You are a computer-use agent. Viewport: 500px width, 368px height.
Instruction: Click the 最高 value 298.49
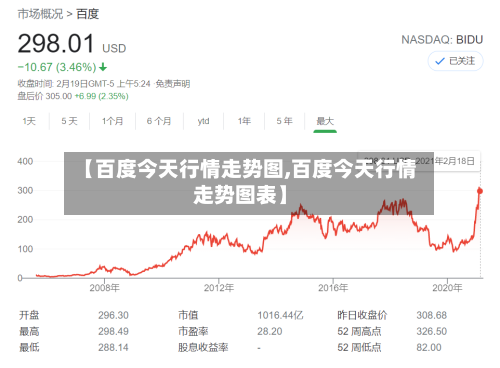[x=113, y=331]
